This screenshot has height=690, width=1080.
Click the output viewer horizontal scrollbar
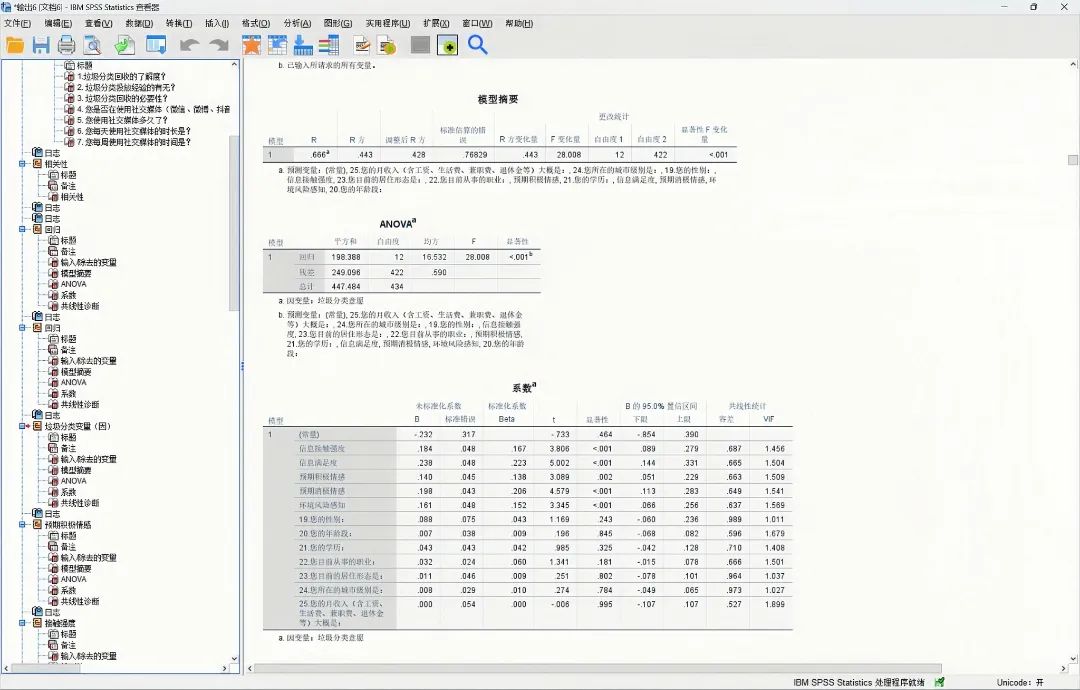tap(600, 668)
